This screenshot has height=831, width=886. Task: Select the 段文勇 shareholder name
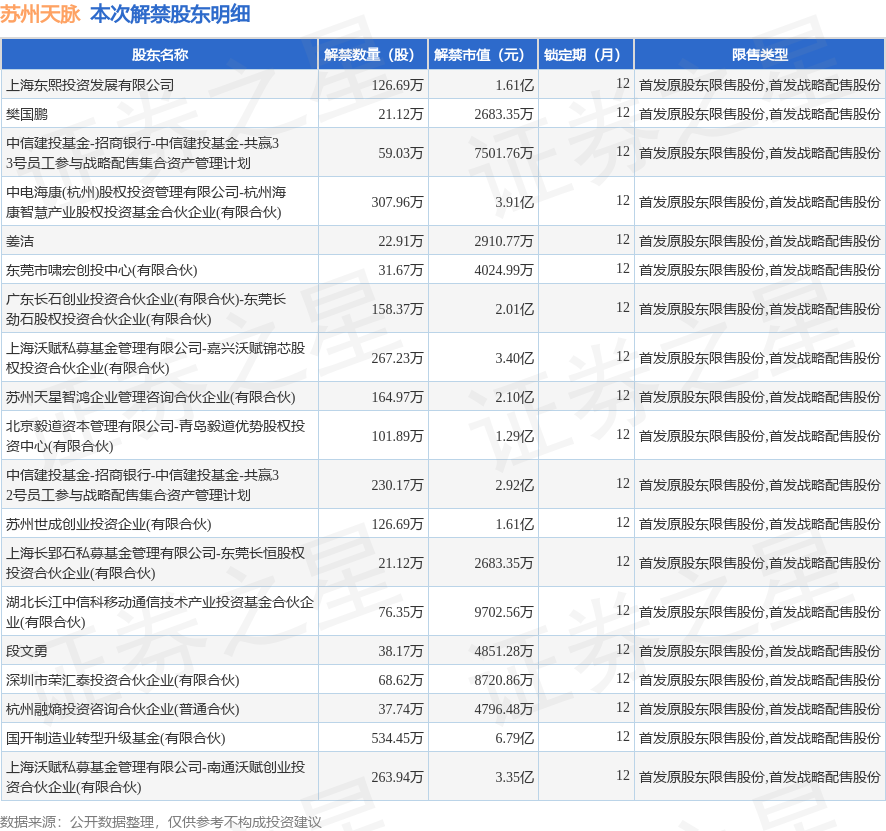27,651
